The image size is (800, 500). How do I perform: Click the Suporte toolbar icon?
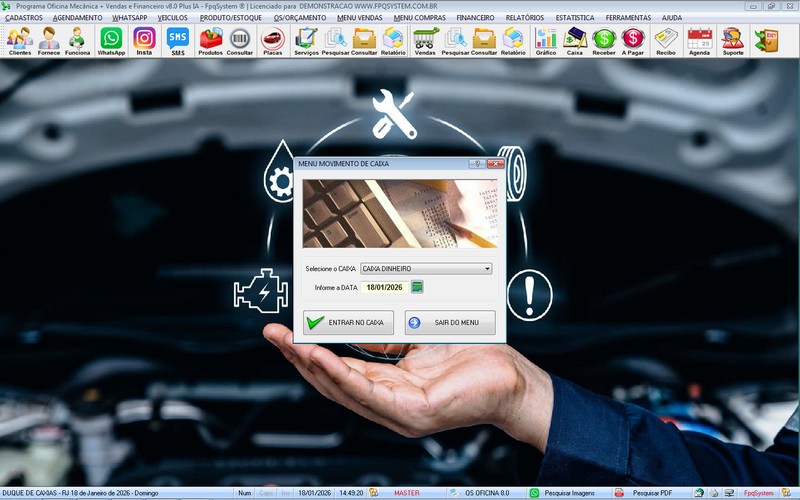[733, 40]
